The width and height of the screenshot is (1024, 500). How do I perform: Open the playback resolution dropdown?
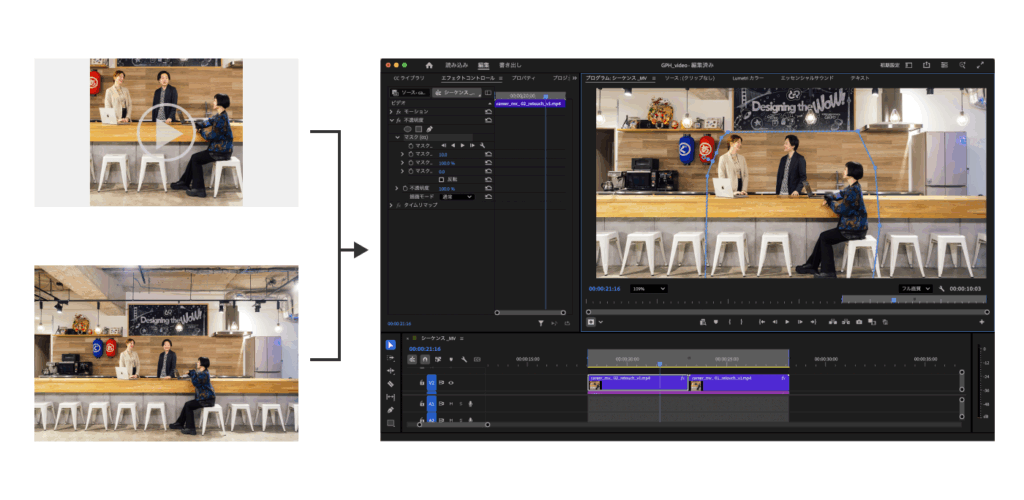[914, 288]
